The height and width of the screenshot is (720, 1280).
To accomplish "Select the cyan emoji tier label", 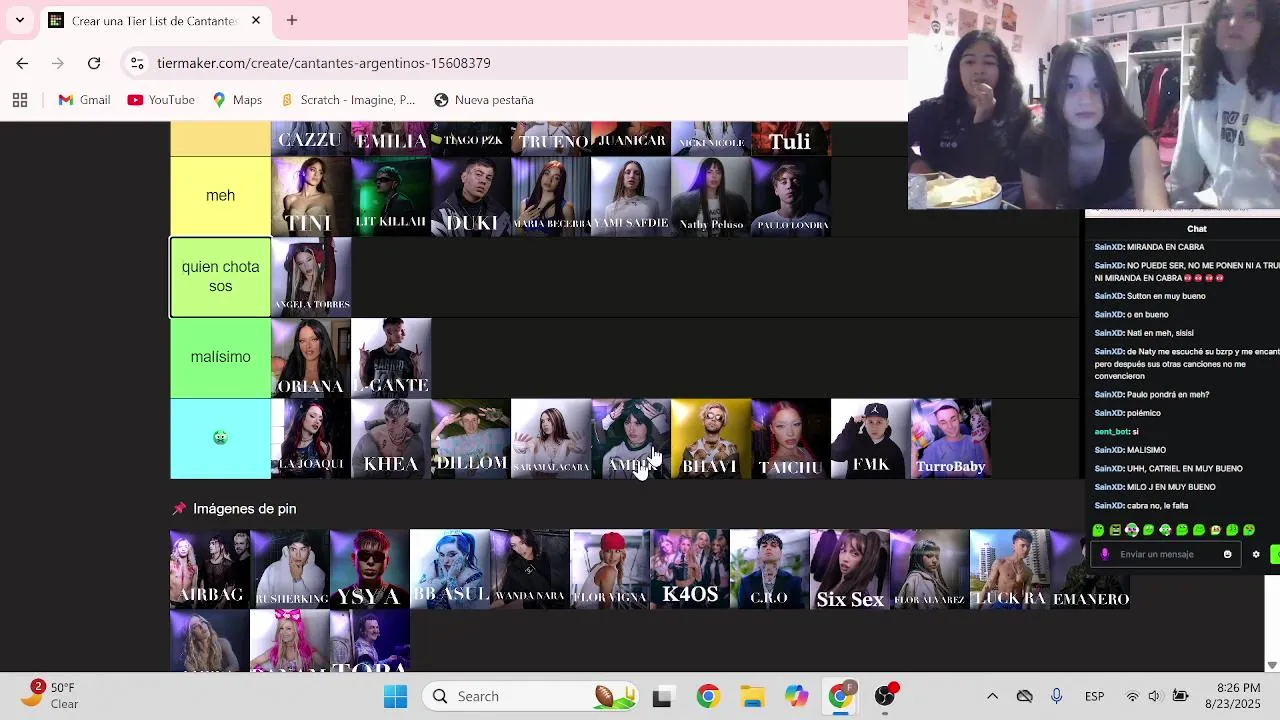I will (220, 438).
